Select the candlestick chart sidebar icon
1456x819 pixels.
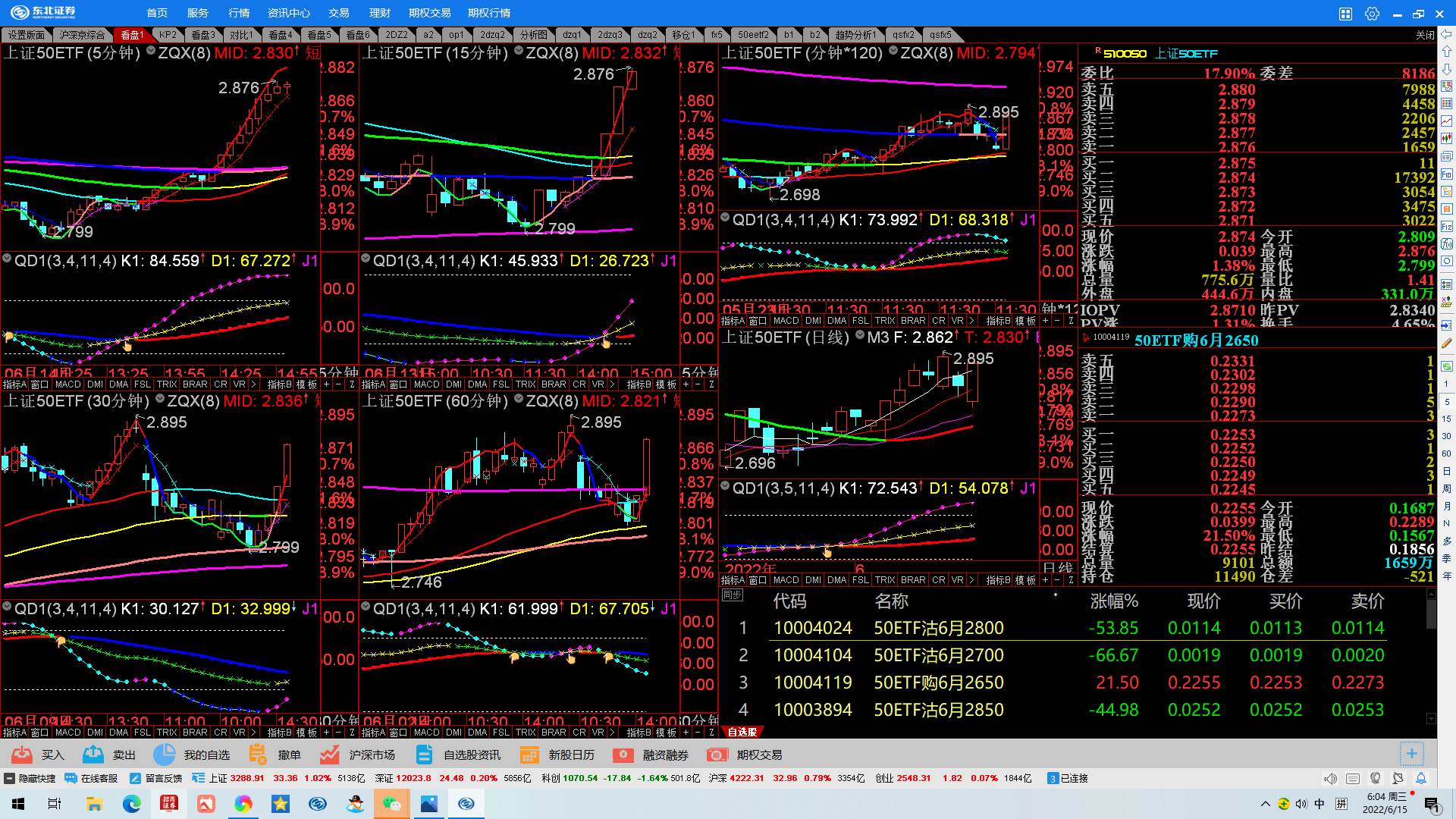coord(1447,139)
